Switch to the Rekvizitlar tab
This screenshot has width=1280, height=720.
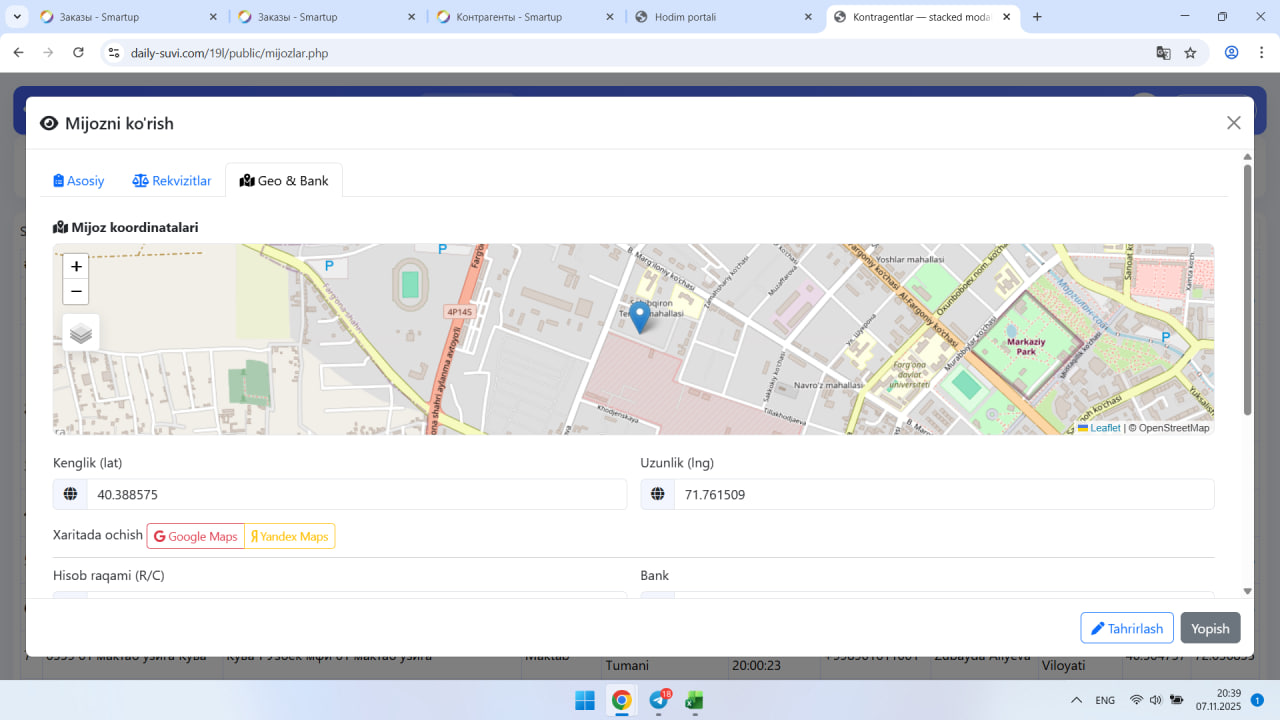coord(172,181)
